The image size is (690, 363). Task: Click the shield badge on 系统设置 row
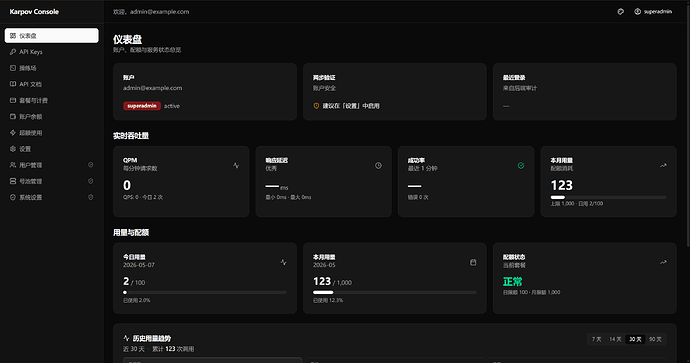pyautogui.click(x=91, y=198)
